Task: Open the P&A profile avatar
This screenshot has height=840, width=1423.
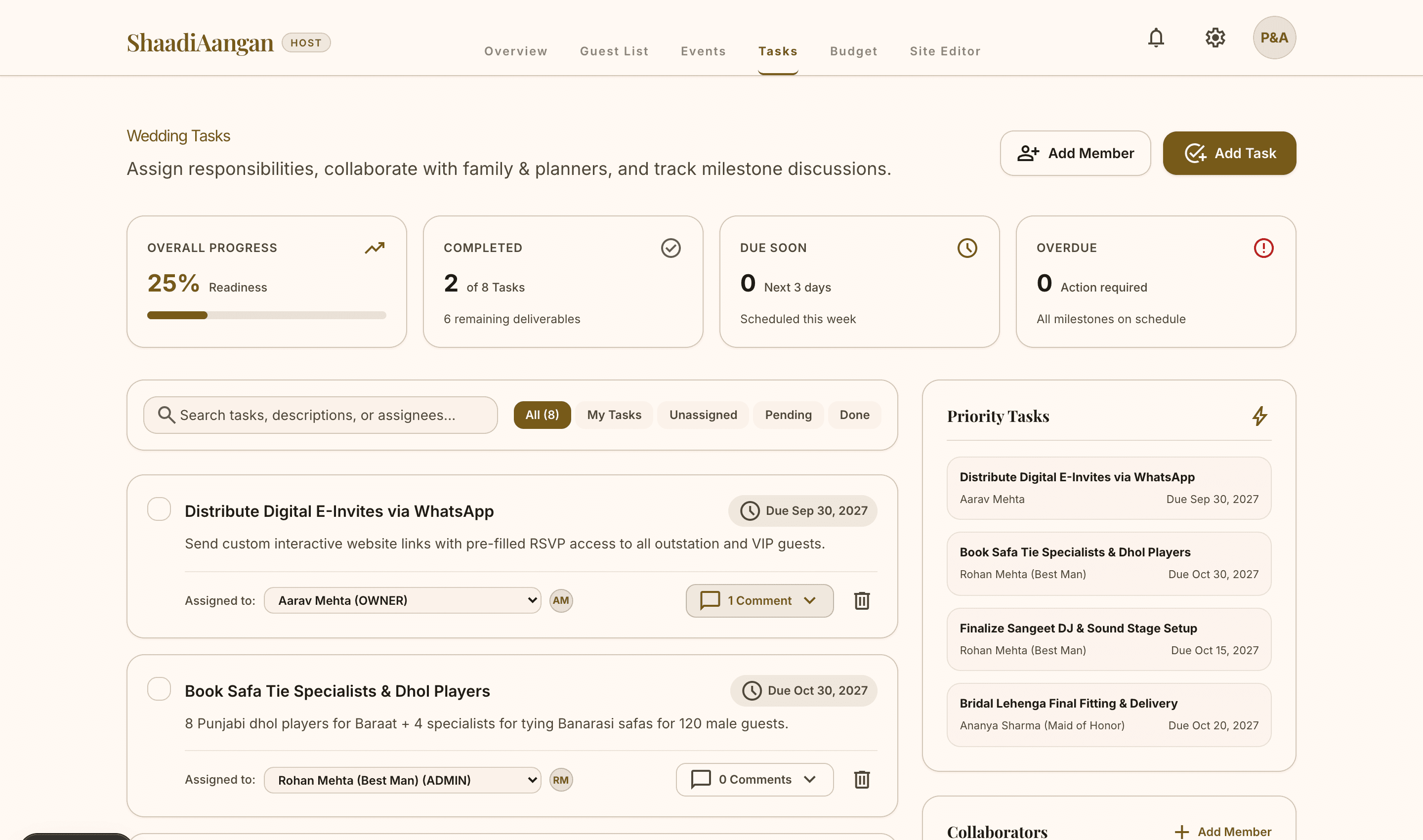Action: pos(1274,38)
